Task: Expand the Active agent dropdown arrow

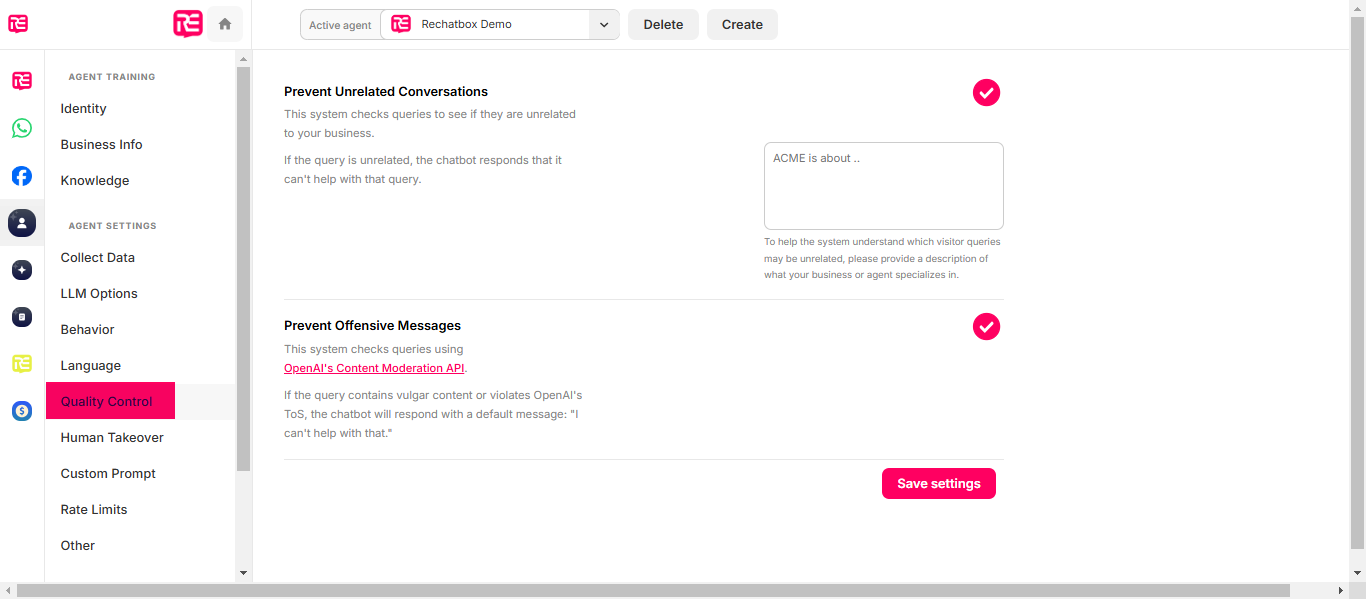Action: 604,25
